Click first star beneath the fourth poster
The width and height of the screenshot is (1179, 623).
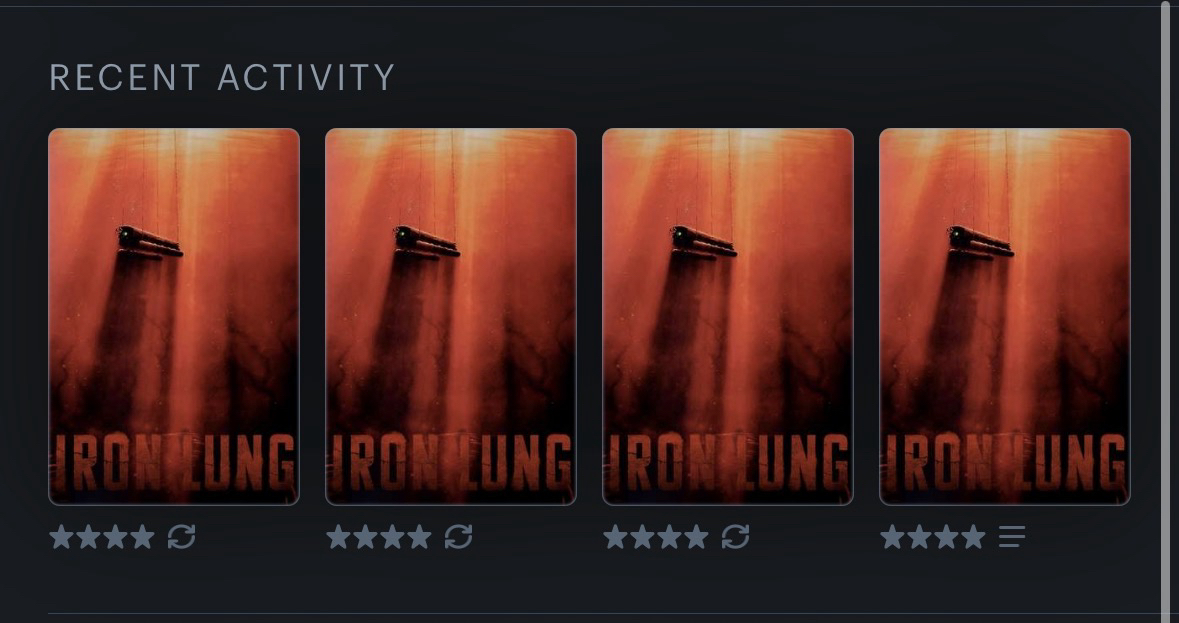tap(893, 537)
